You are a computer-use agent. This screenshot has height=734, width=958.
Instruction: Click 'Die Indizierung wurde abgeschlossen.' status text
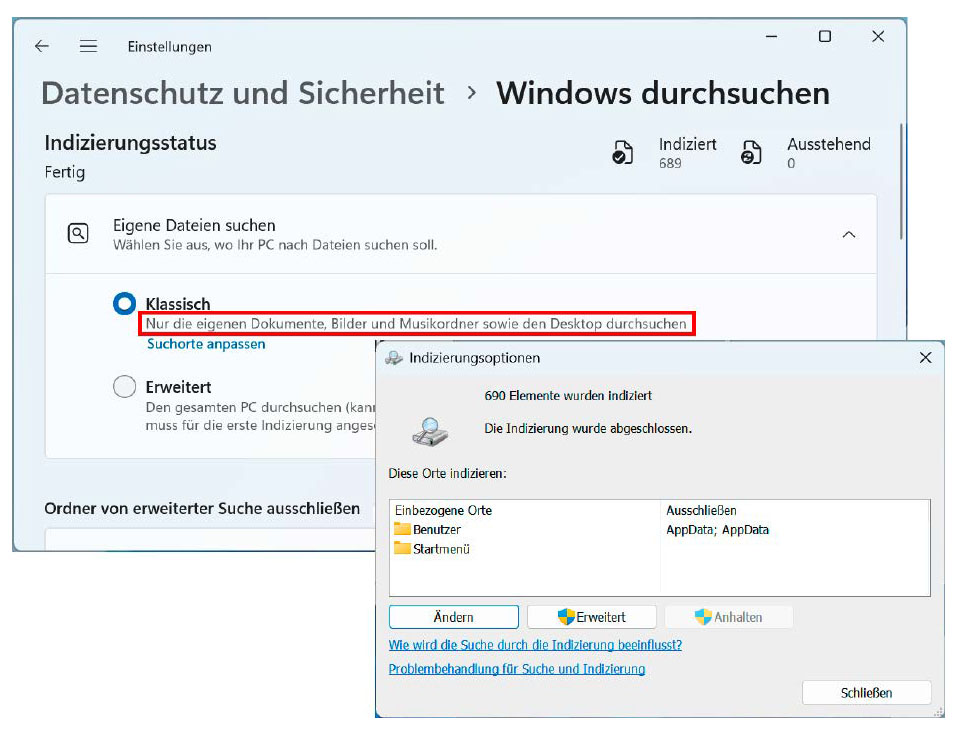click(588, 428)
